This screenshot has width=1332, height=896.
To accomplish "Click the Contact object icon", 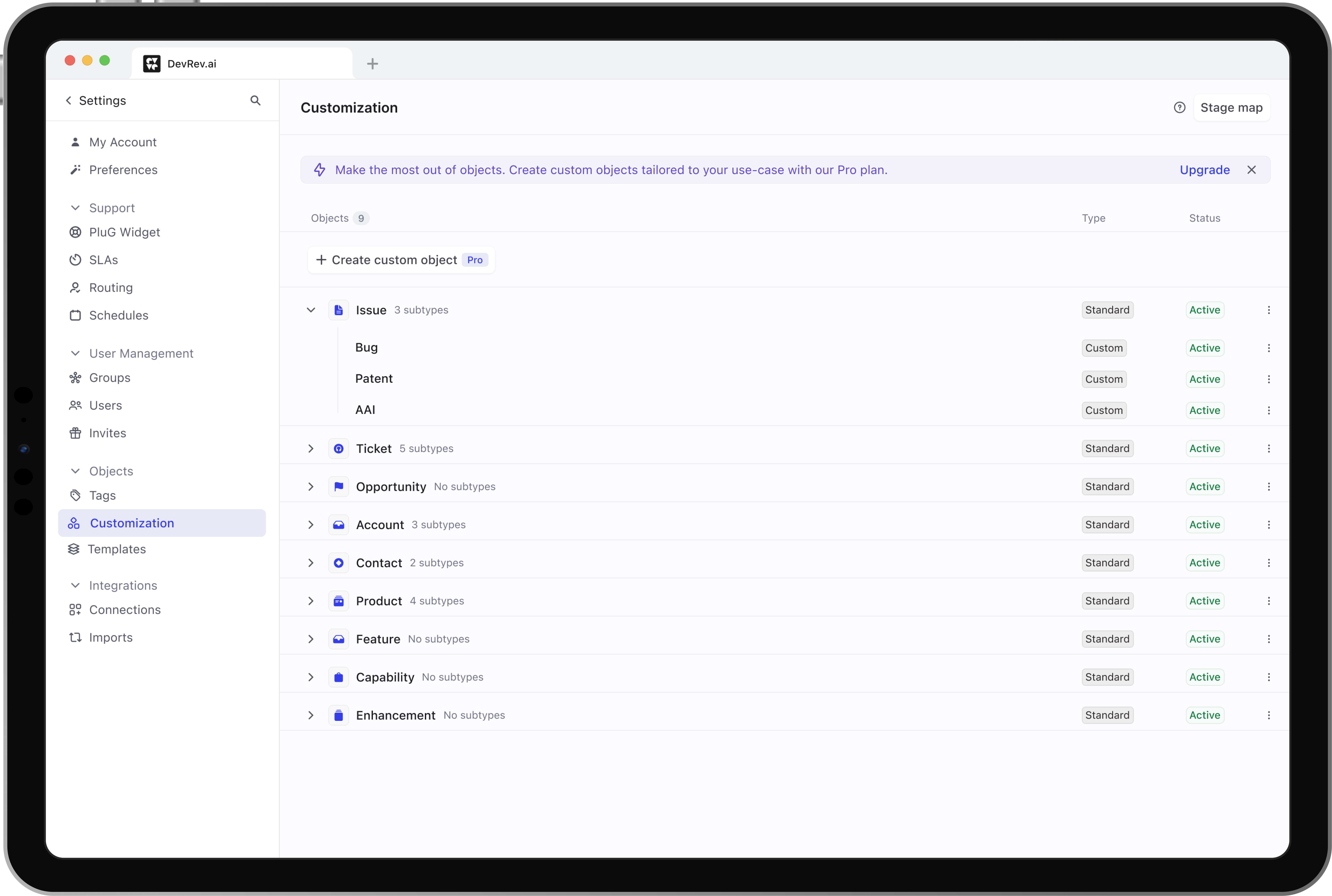I will [338, 563].
